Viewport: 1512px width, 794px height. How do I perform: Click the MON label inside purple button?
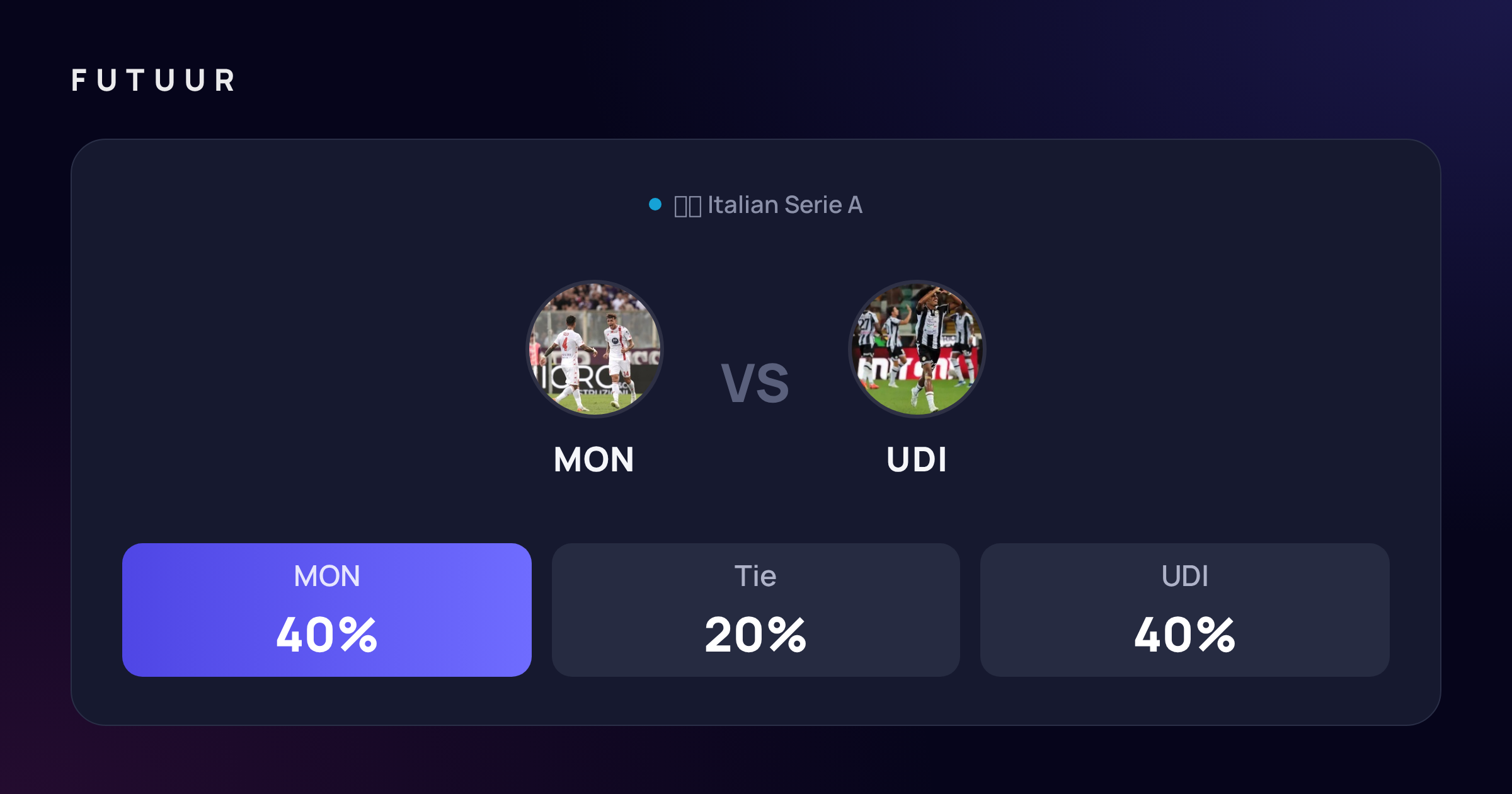pos(327,576)
